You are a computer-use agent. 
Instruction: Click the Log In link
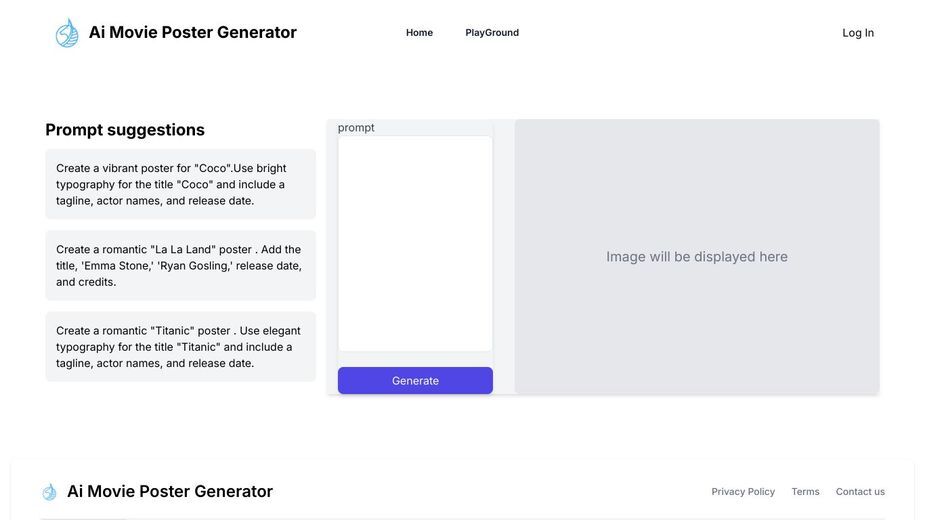point(858,33)
